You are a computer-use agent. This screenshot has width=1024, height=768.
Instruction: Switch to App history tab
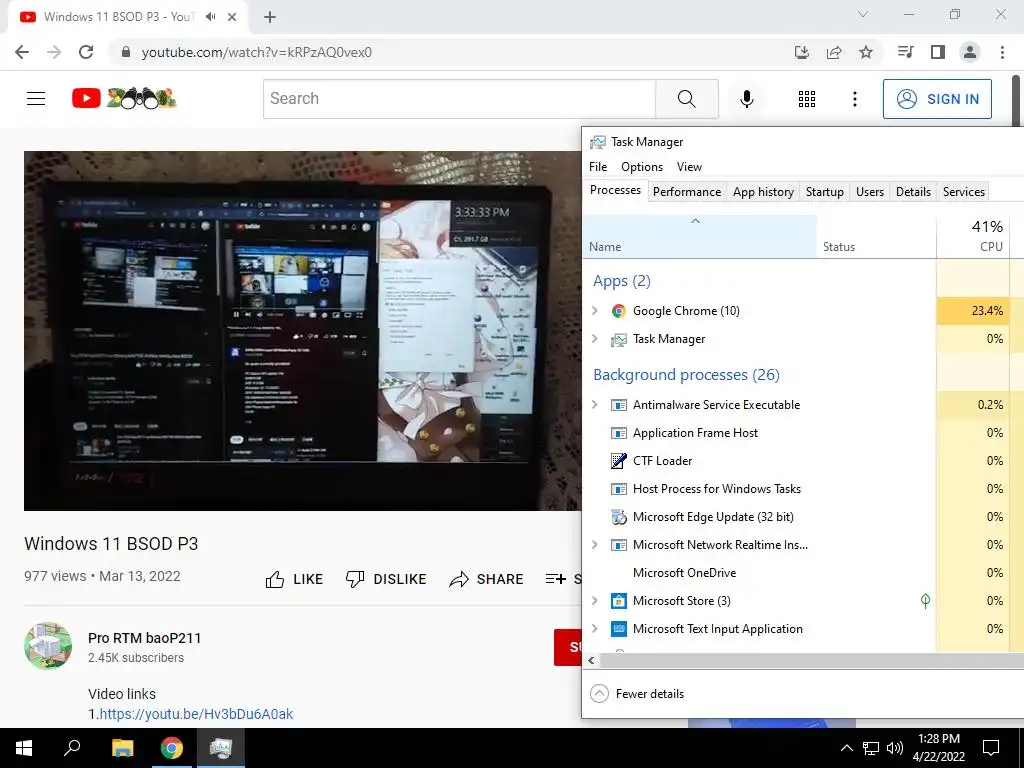[x=763, y=192]
